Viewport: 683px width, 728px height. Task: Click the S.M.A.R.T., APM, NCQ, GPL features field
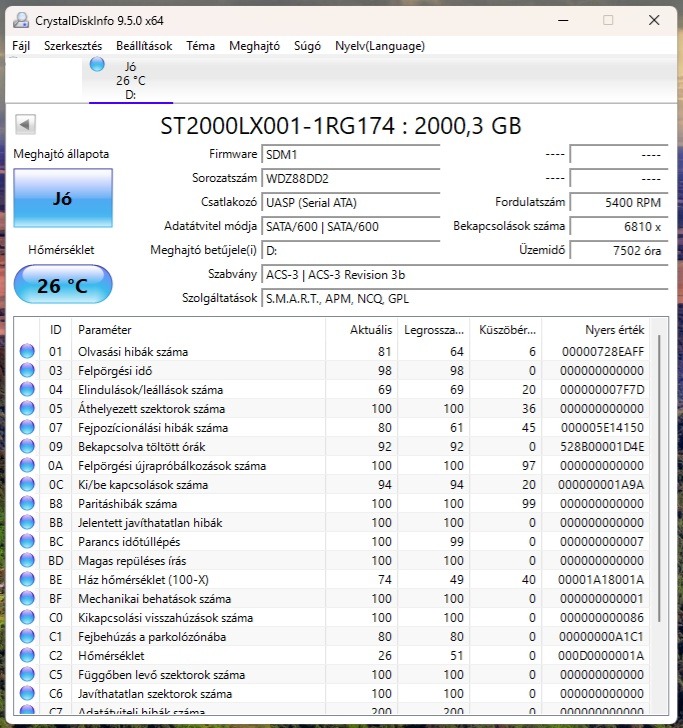(x=465, y=299)
